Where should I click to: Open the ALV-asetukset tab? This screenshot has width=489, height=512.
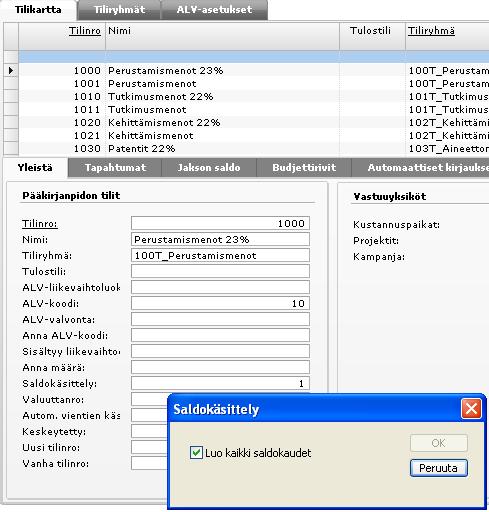214,10
